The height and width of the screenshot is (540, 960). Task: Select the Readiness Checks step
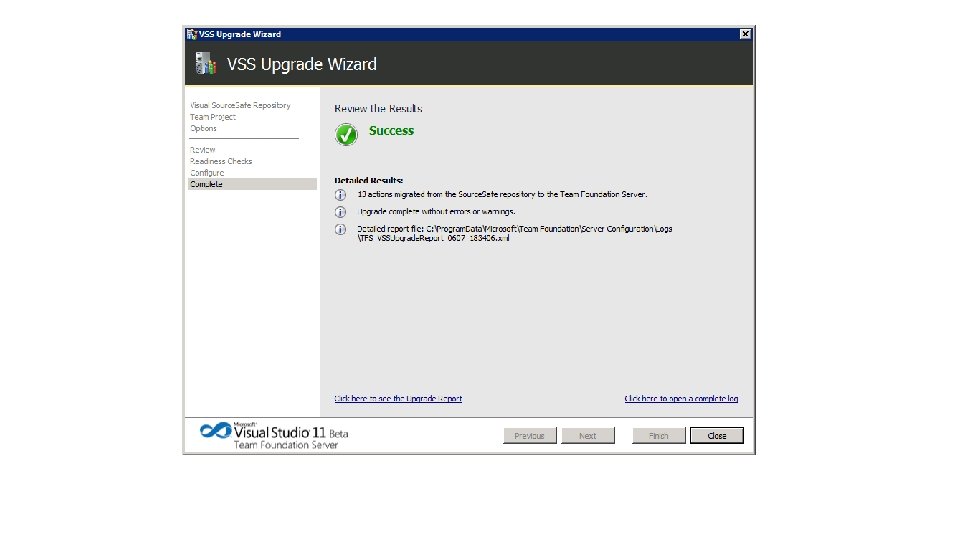[x=221, y=161]
